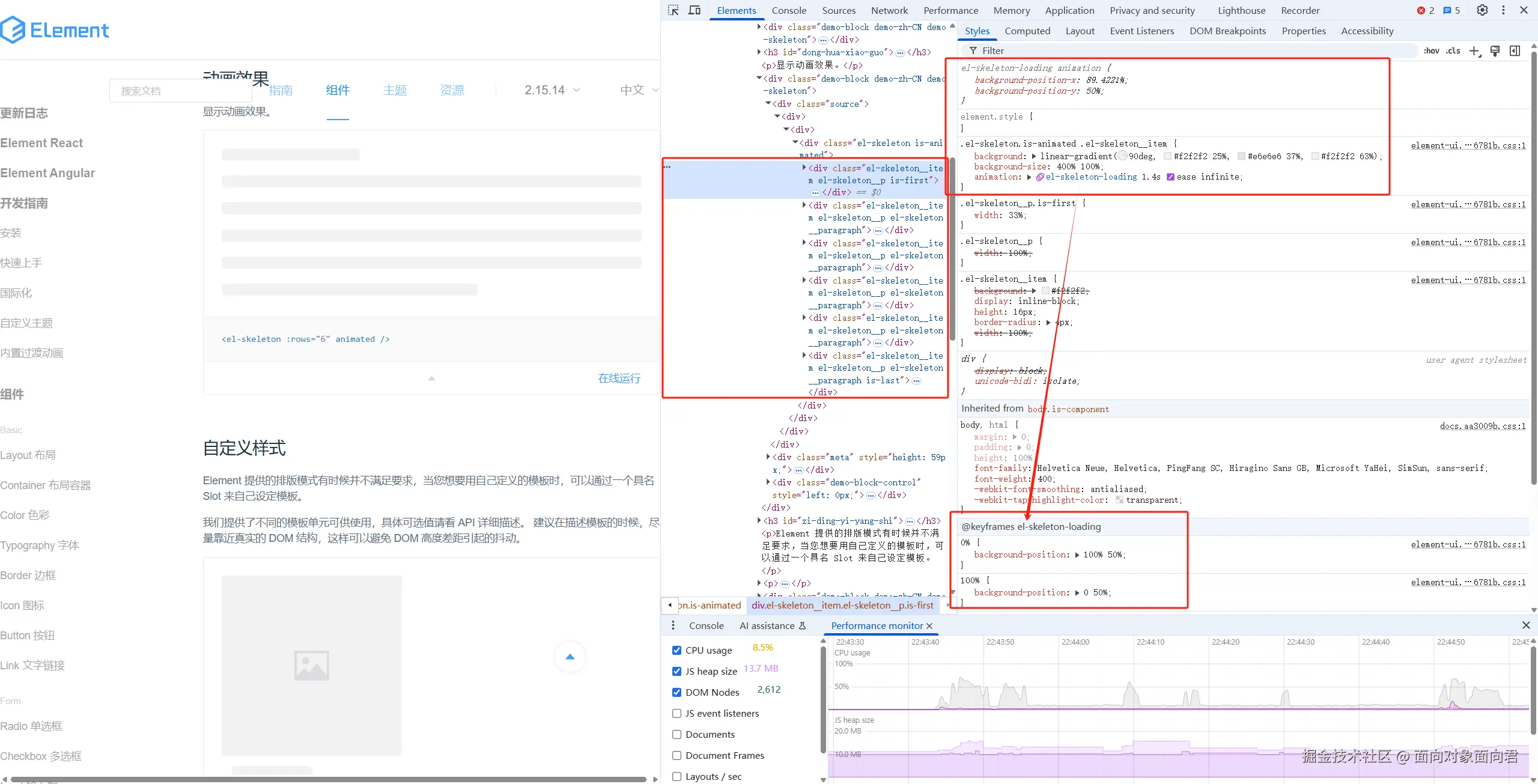Toggle the animation ease checkbox swatch
This screenshot has height=784, width=1538.
click(x=1170, y=177)
